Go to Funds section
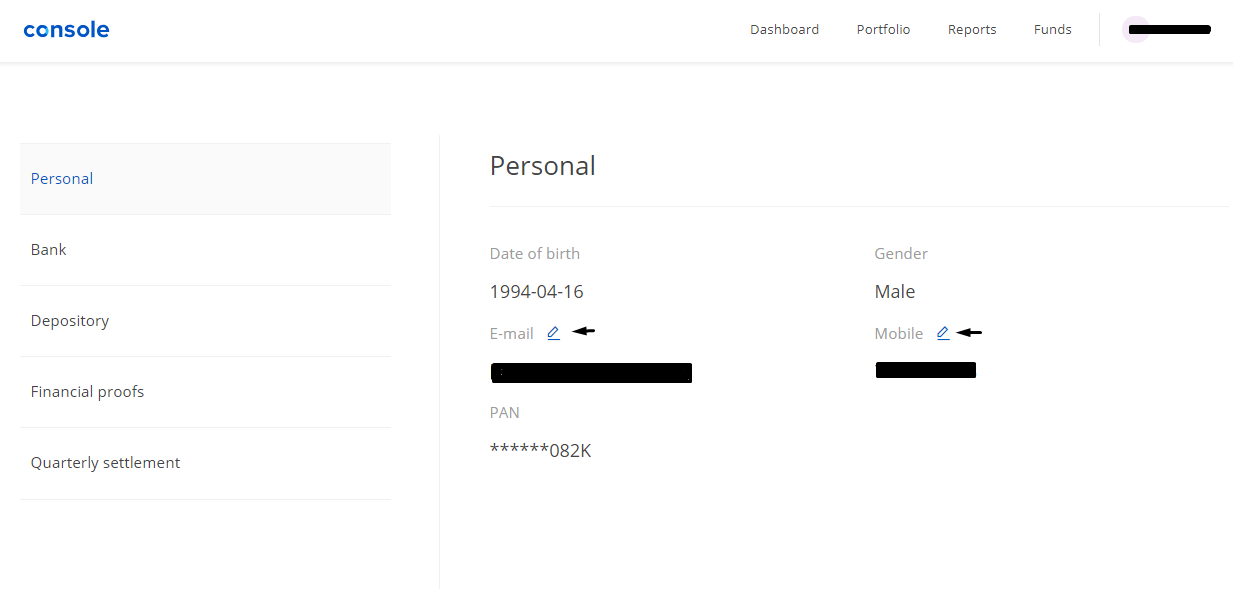 1052,30
